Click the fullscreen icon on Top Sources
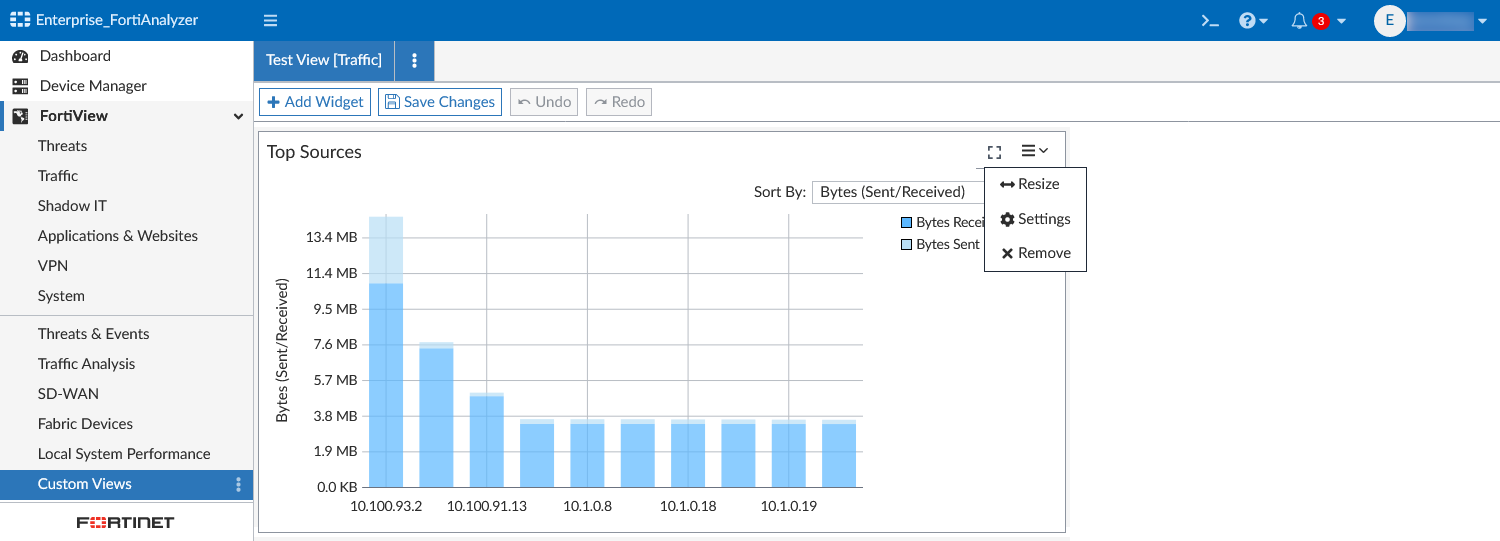 pyautogui.click(x=994, y=152)
